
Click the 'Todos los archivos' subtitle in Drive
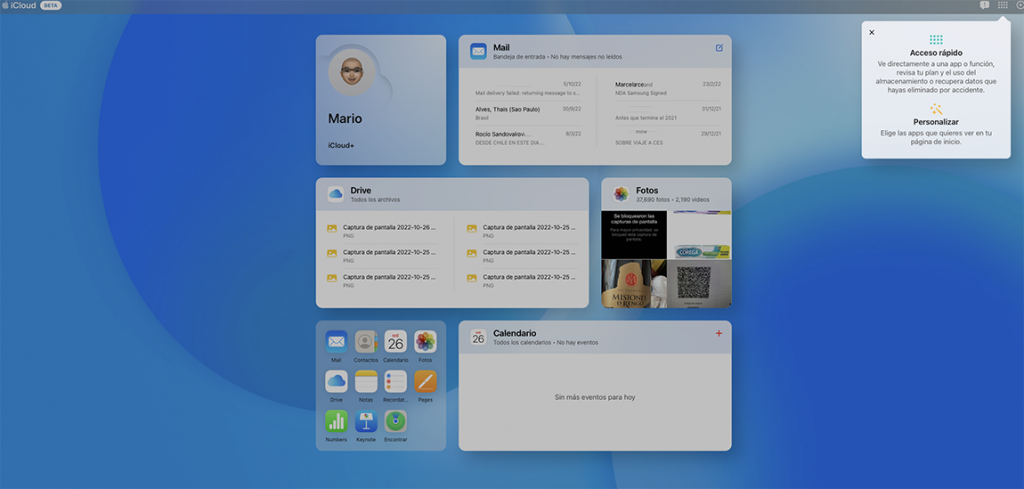(x=376, y=200)
